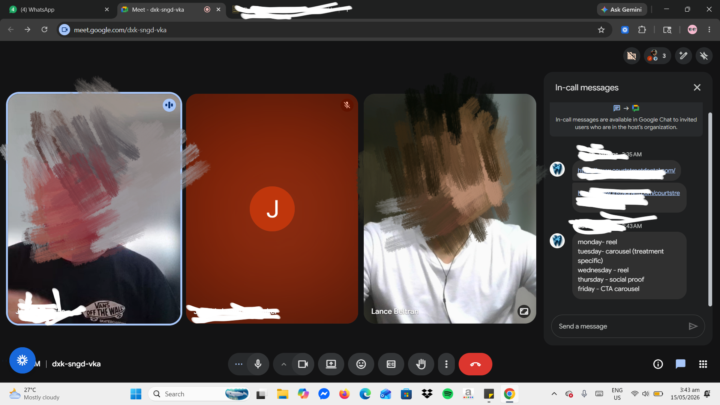Open the activities grid icon
The height and width of the screenshot is (405, 720).
click(x=703, y=364)
